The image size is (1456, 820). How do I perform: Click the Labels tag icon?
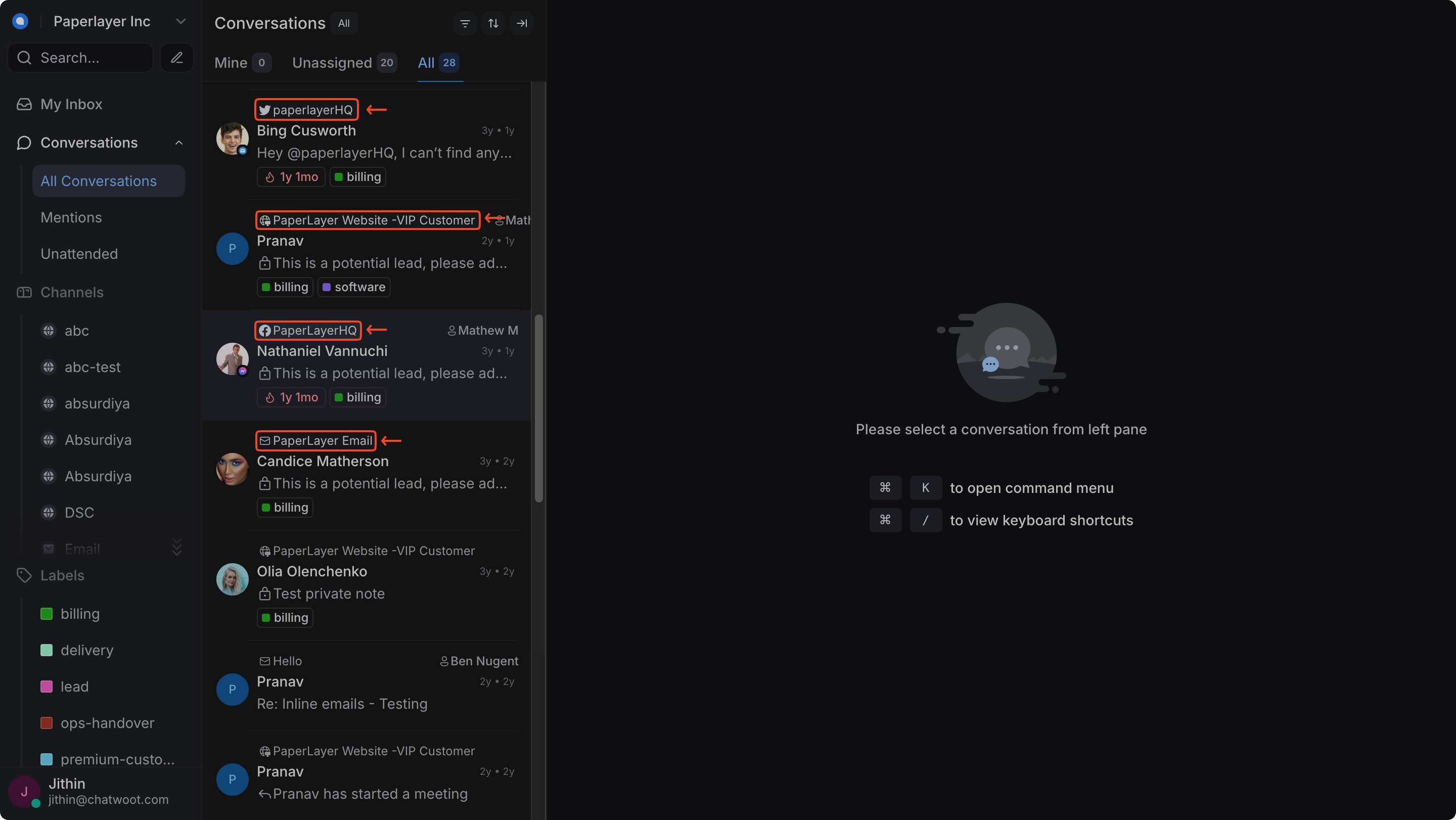click(24, 575)
